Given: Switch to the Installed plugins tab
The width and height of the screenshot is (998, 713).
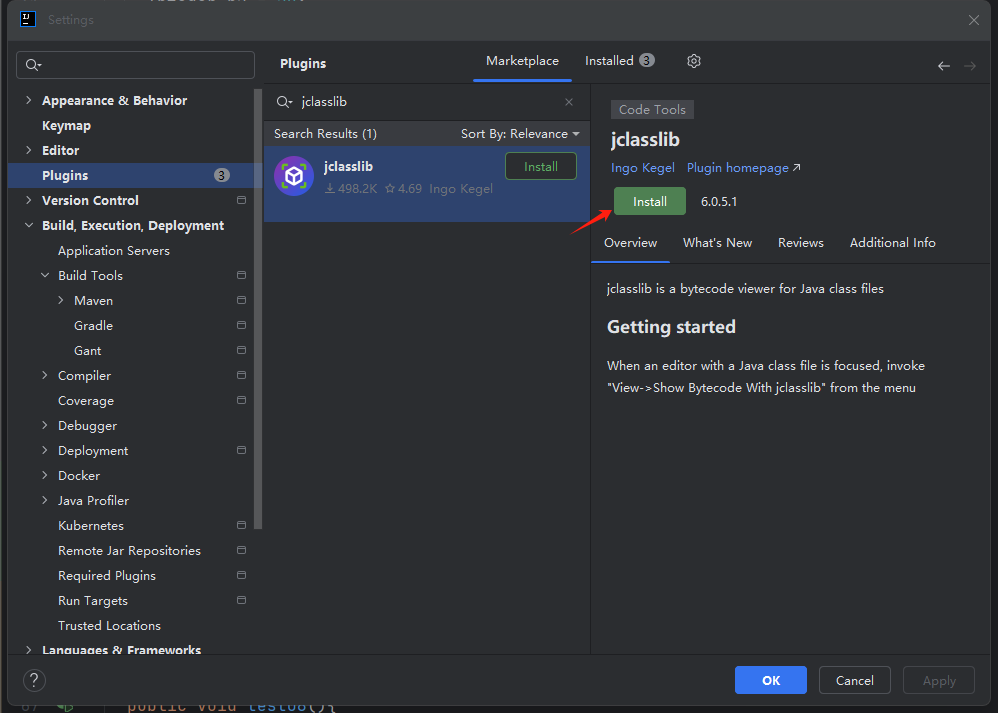Looking at the screenshot, I should click(619, 61).
